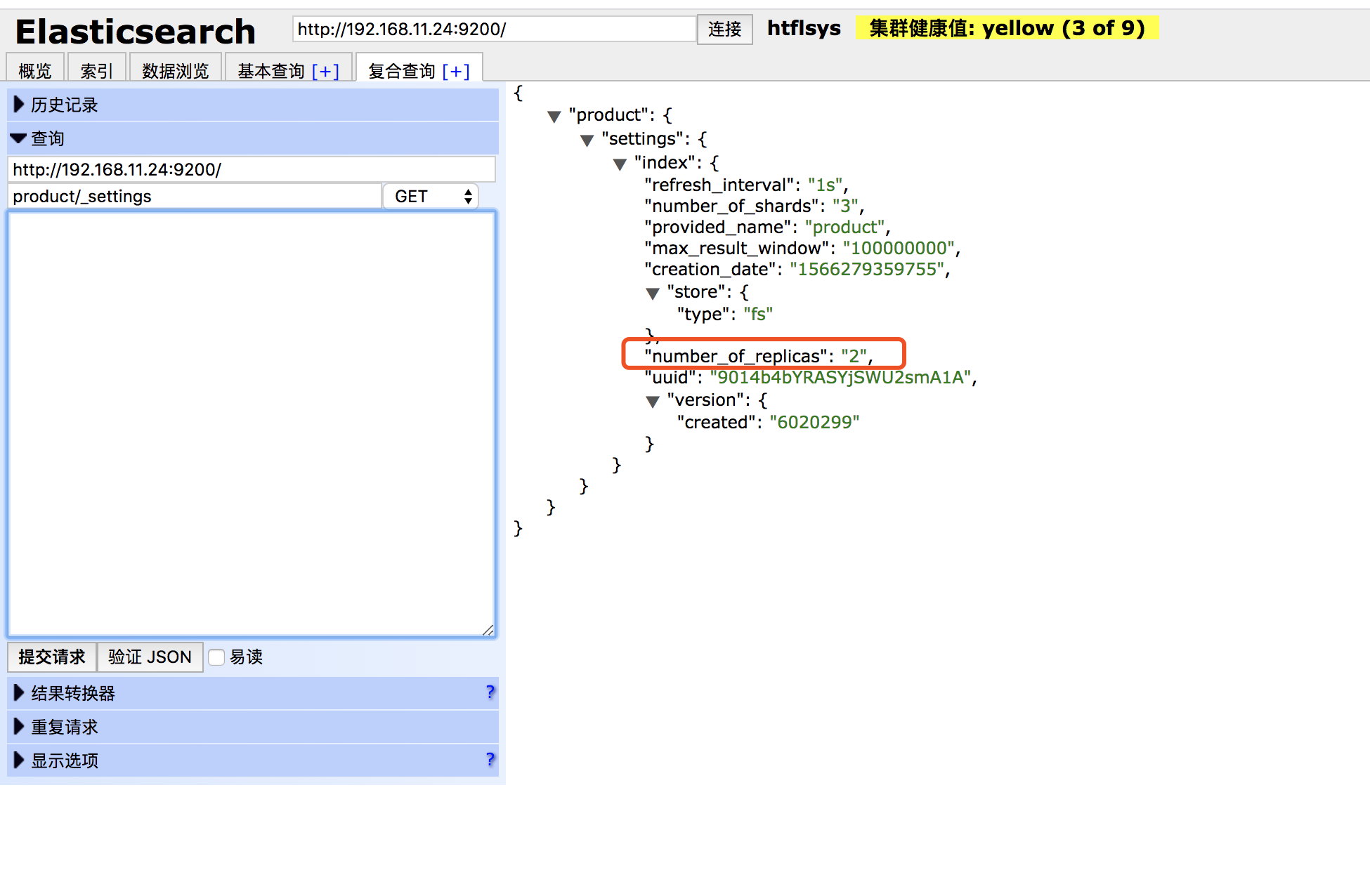Collapse the "version" JSON node triangle
The height and width of the screenshot is (896, 1370).
tap(652, 402)
